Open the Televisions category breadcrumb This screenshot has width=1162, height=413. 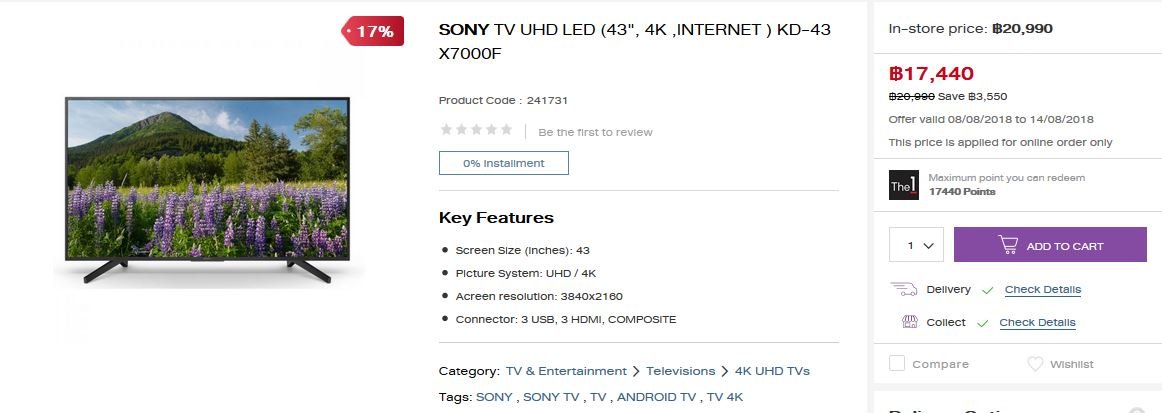coord(680,371)
